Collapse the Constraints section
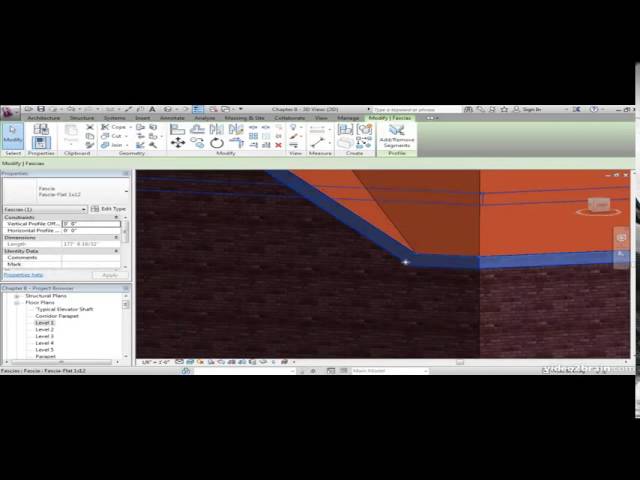Viewport: 640px width, 480px height. pyautogui.click(x=116, y=218)
